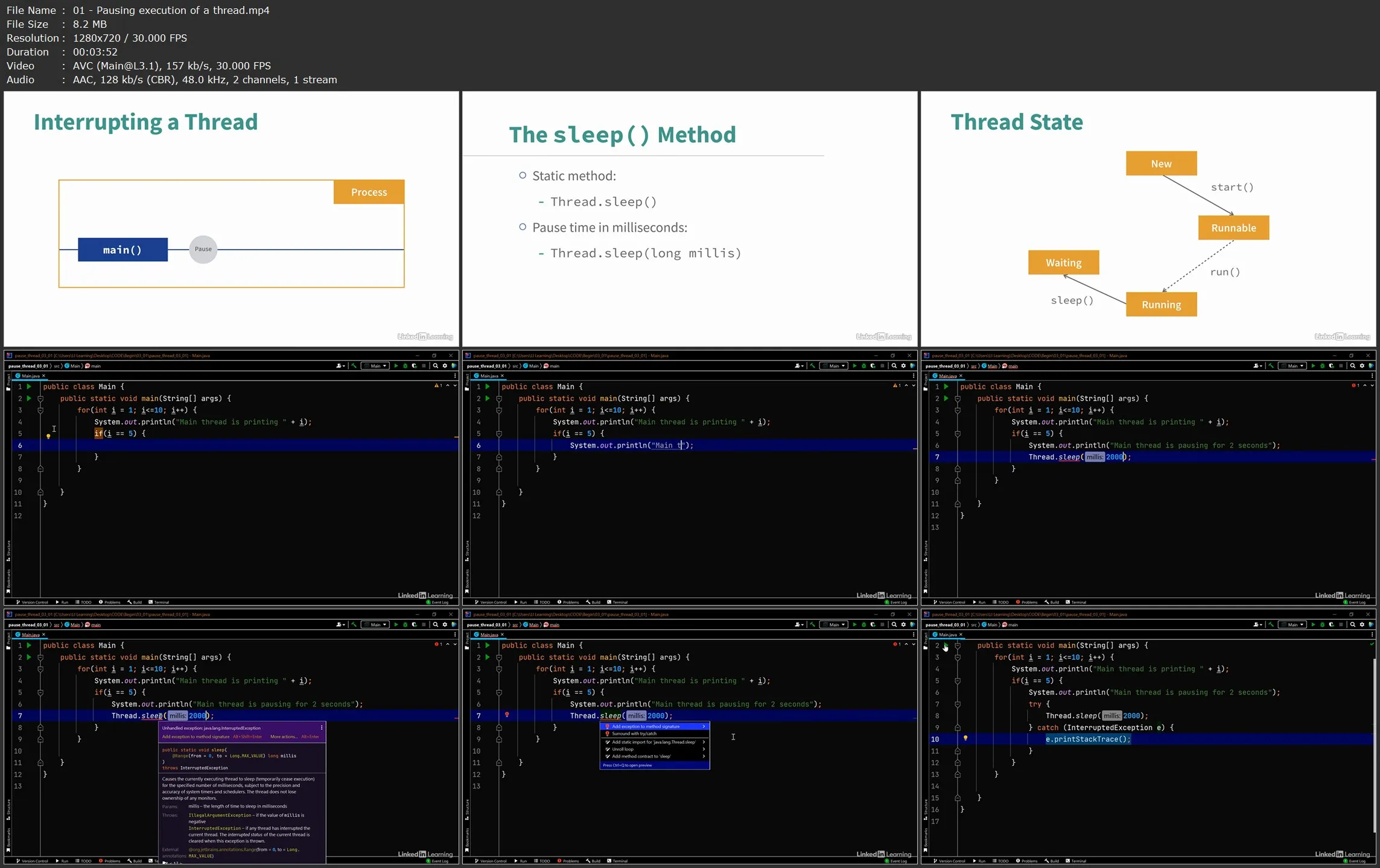Click green Run toolbar arrow in try/catch code frame
Viewport: 1380px width, 868px height.
(1313, 625)
